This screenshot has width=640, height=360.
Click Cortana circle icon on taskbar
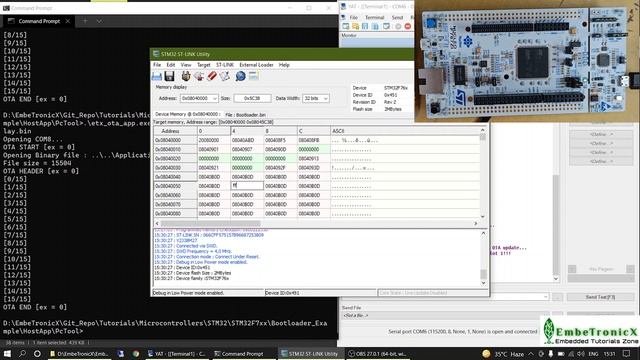pos(37,353)
